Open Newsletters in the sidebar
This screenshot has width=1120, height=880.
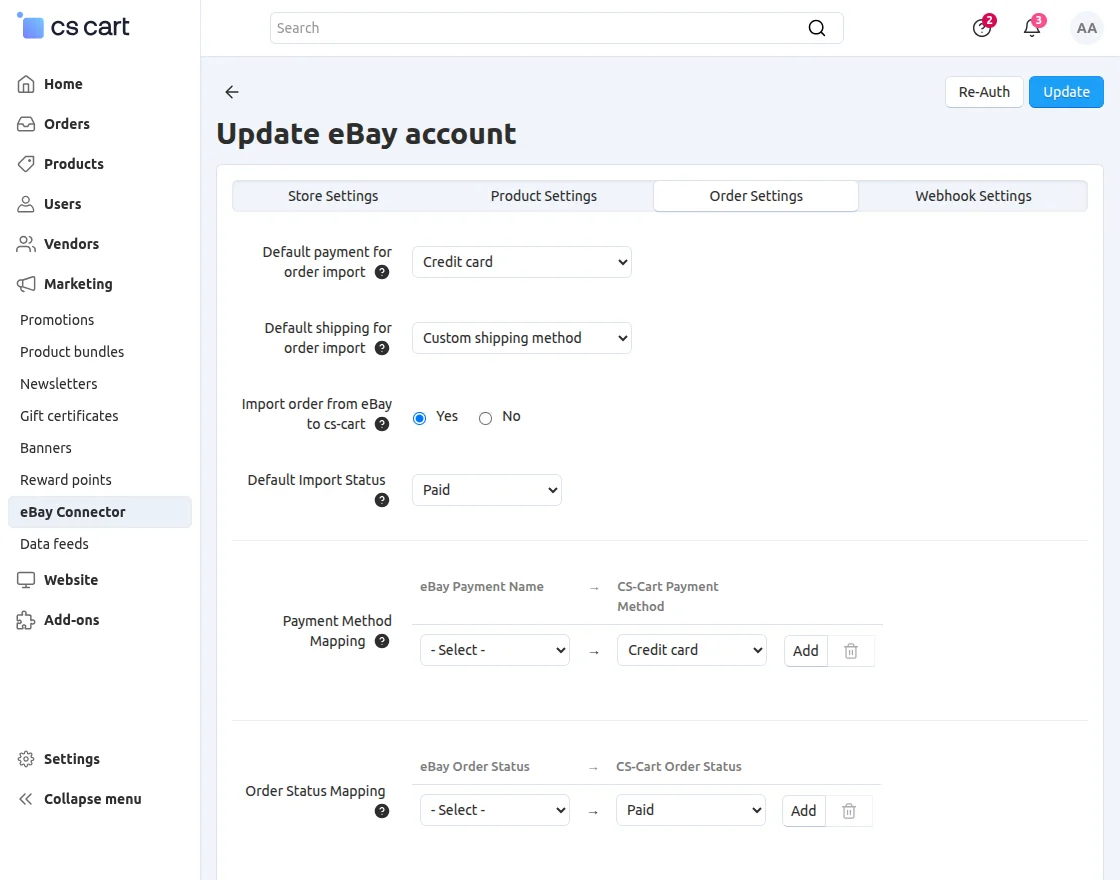coord(59,384)
